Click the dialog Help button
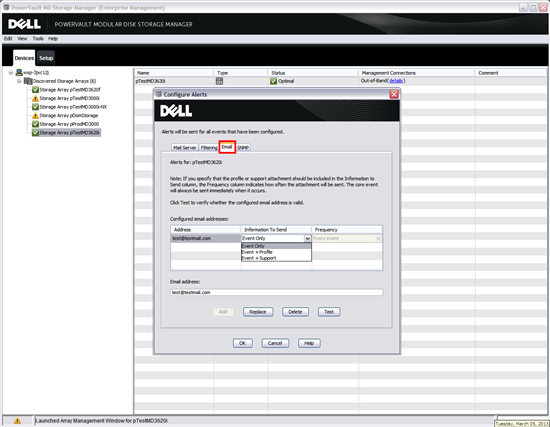This screenshot has height=427, width=550. pos(309,343)
